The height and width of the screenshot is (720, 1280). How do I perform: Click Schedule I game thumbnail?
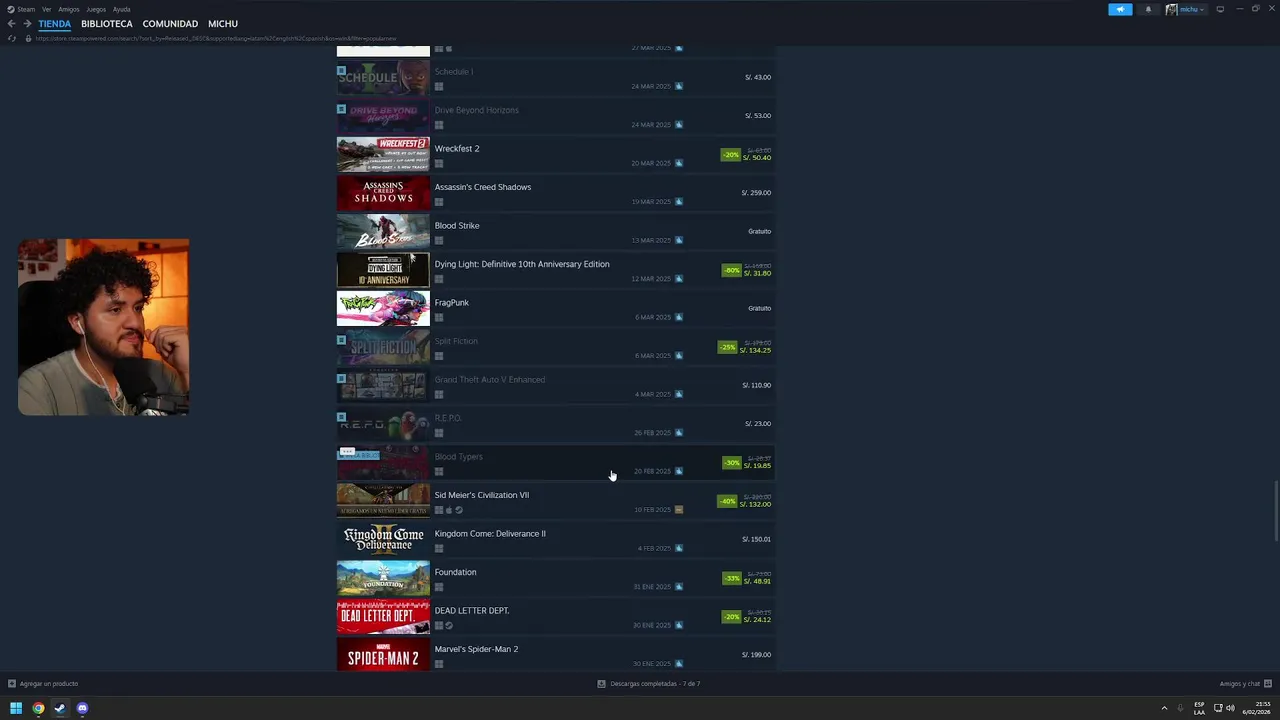[383, 78]
